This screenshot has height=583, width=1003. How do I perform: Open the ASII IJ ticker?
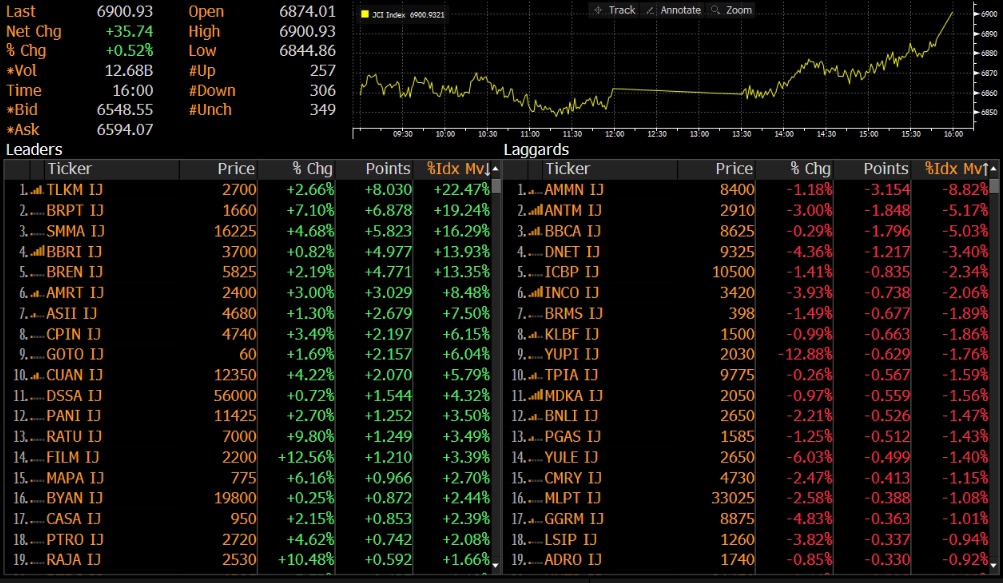pos(72,314)
